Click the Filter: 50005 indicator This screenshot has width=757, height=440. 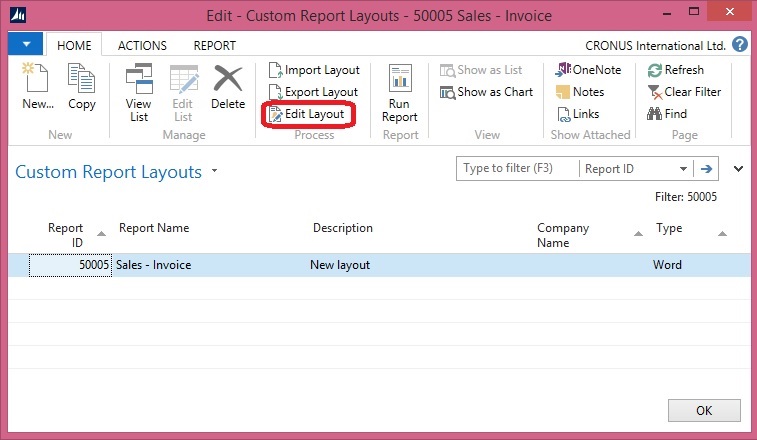click(686, 197)
